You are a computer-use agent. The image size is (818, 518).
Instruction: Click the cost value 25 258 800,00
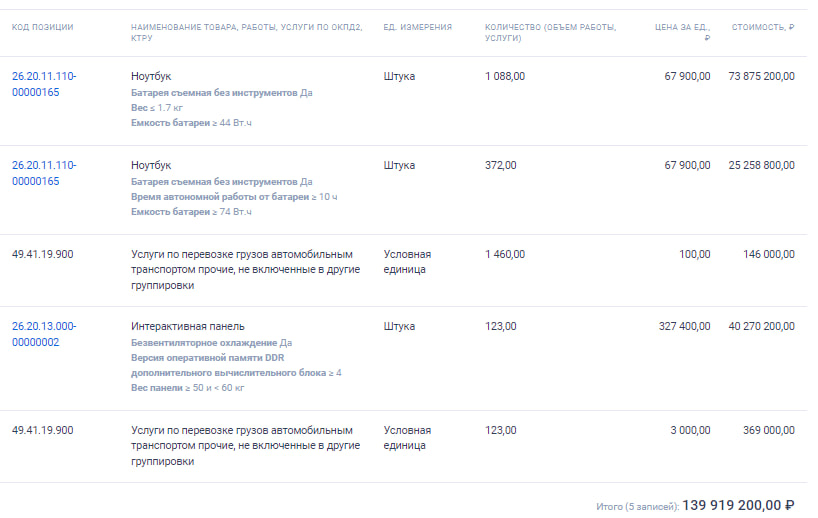pos(762,165)
